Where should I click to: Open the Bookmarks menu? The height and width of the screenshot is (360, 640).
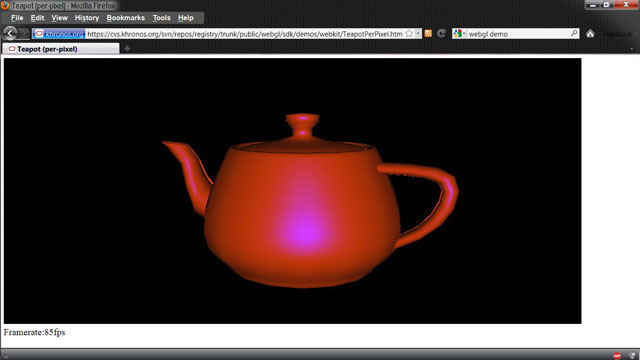[x=126, y=18]
